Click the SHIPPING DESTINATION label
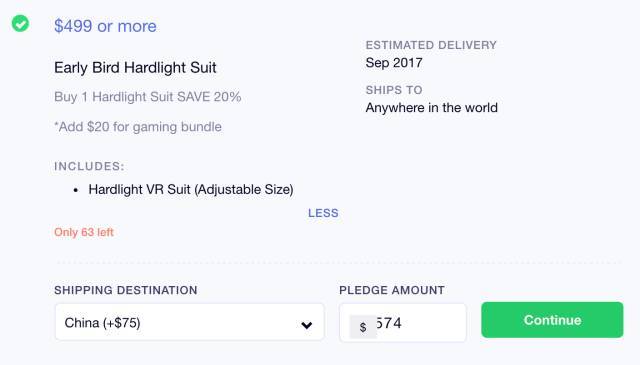Viewport: 640px width, 365px height. tap(126, 290)
